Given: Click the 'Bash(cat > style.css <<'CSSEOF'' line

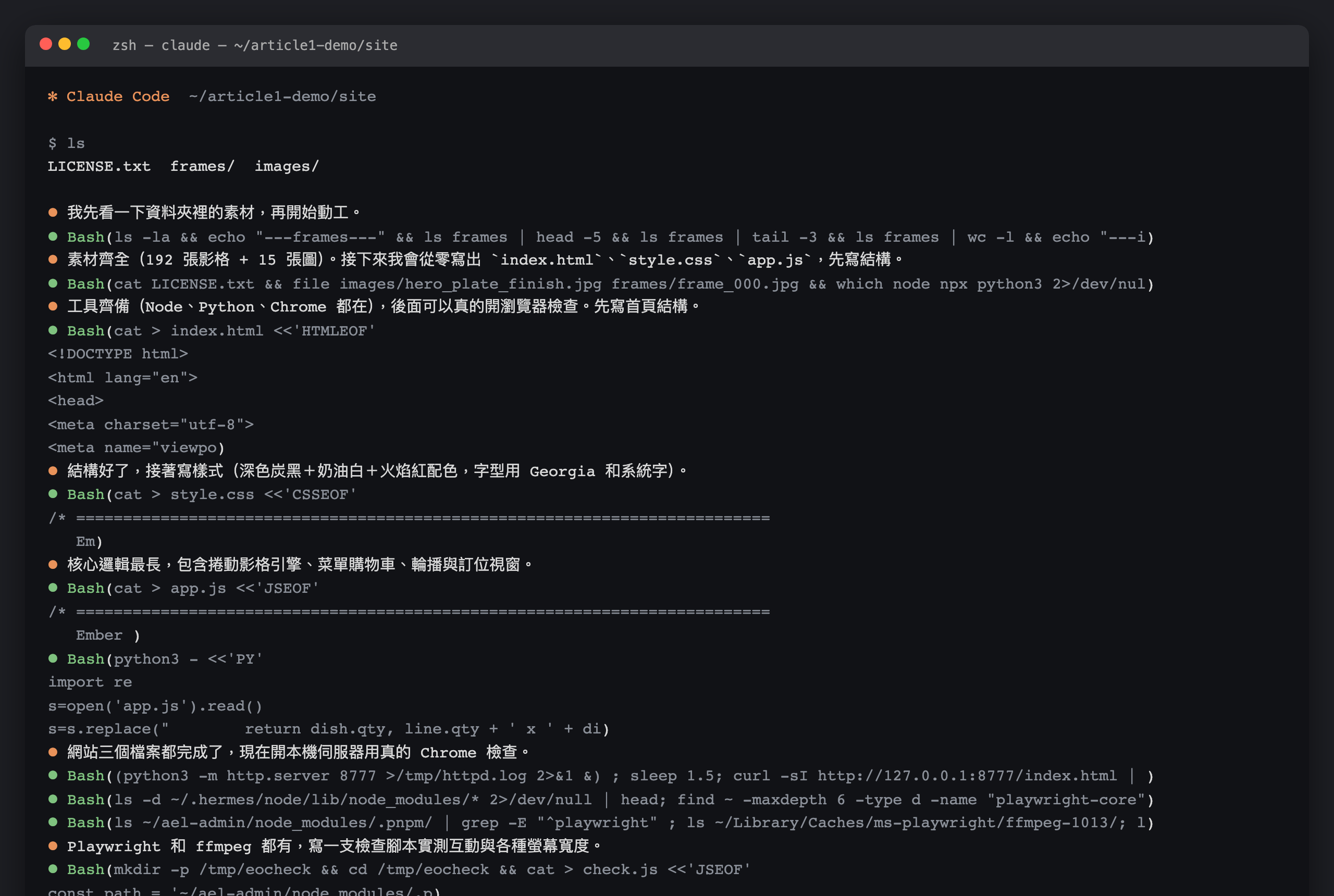Looking at the screenshot, I should click(203, 494).
